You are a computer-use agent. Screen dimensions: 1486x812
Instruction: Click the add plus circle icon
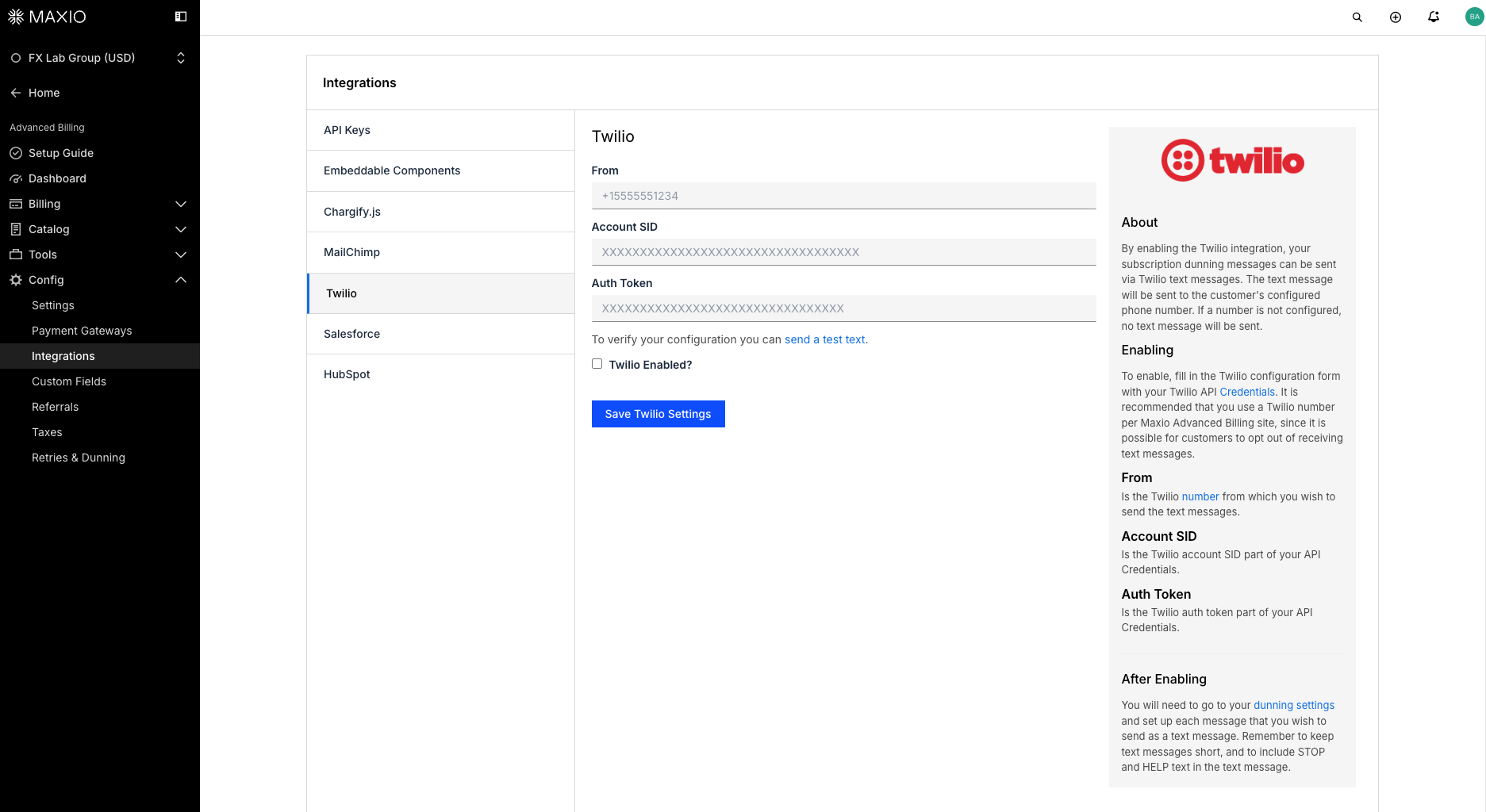[x=1396, y=17]
